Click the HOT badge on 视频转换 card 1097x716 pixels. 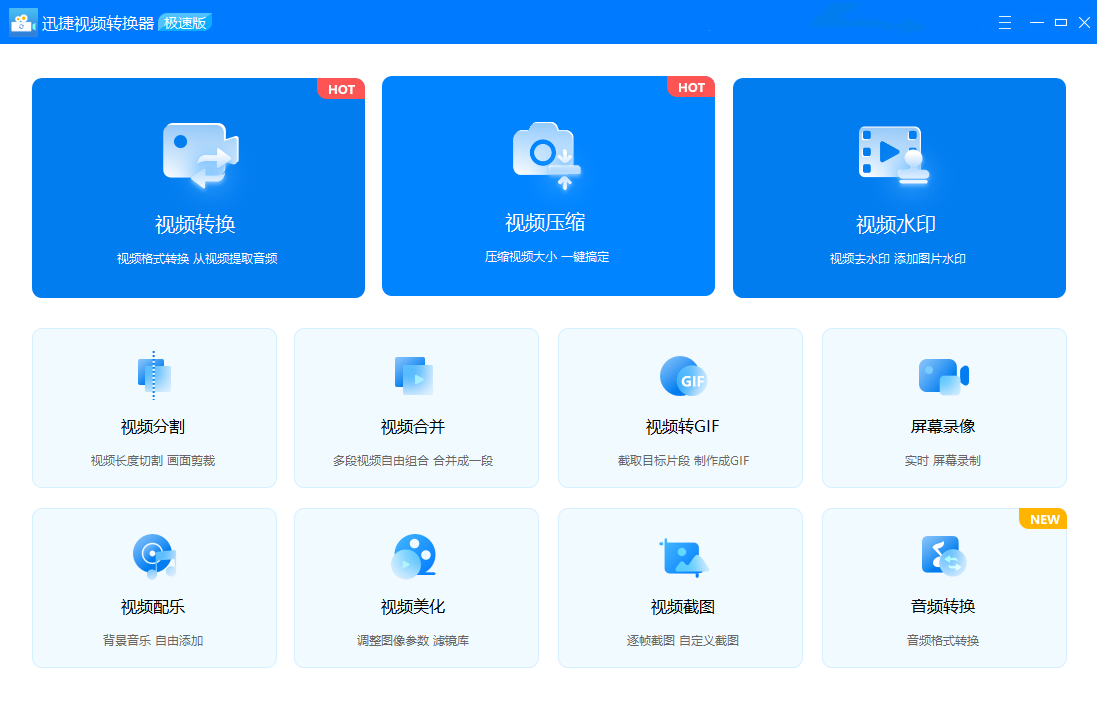pyautogui.click(x=341, y=89)
